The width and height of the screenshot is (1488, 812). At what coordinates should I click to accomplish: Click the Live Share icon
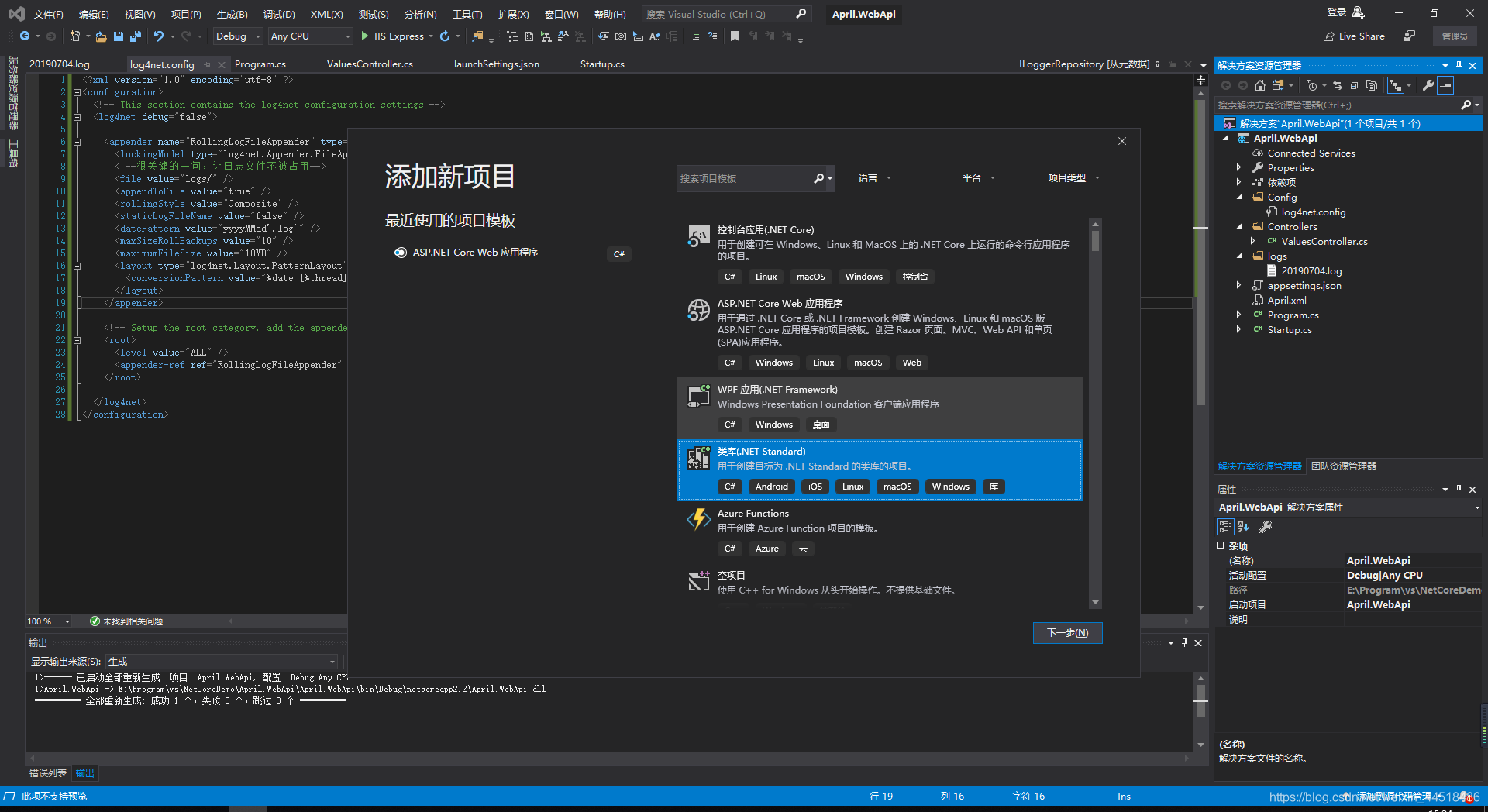(x=1328, y=36)
